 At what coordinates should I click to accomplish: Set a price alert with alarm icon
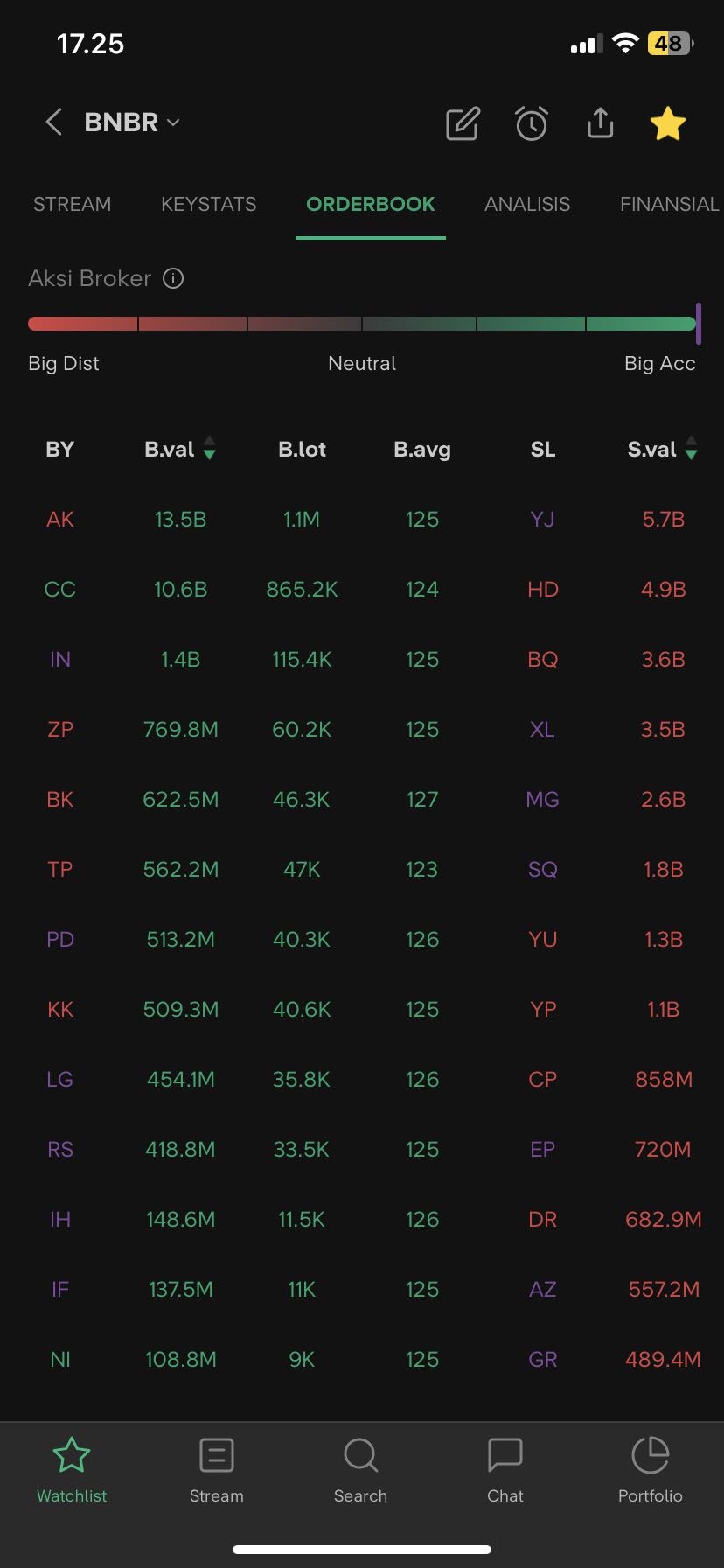click(x=531, y=124)
